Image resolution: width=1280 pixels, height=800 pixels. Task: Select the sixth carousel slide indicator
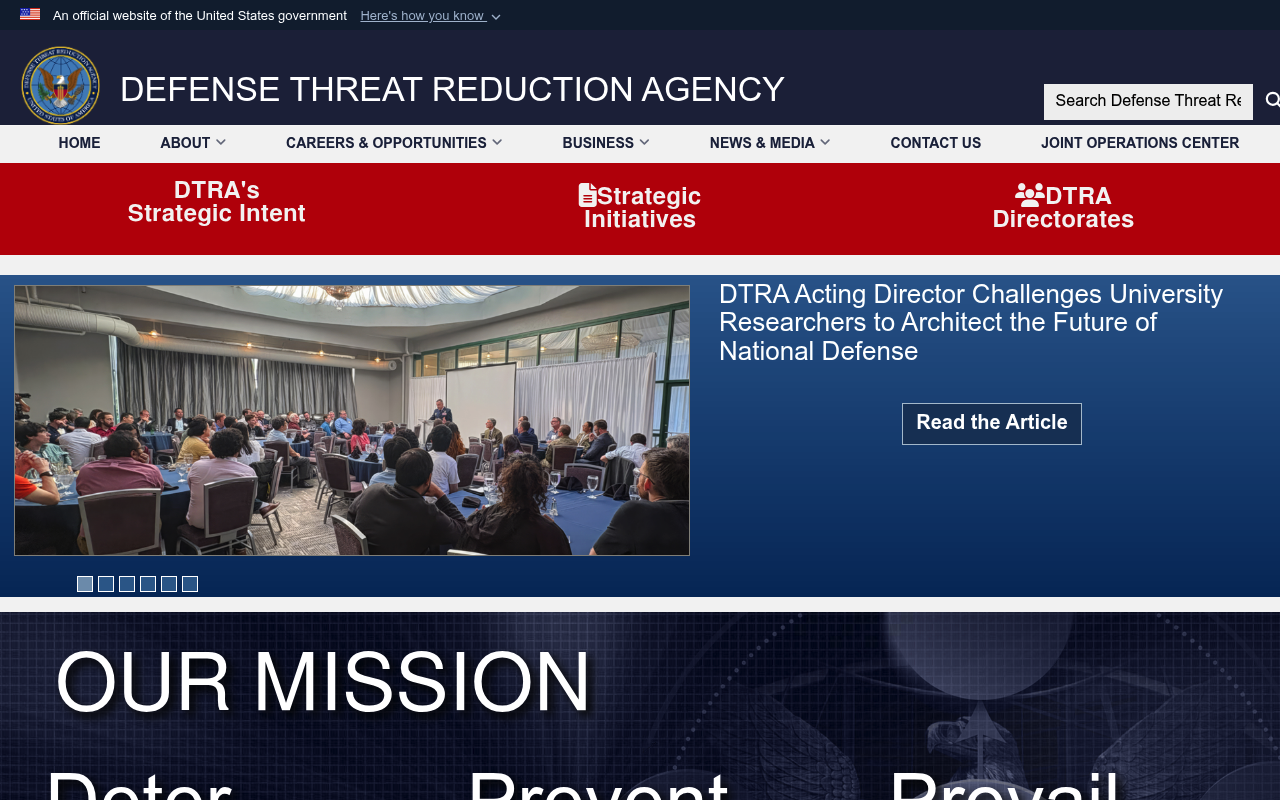[x=190, y=584]
